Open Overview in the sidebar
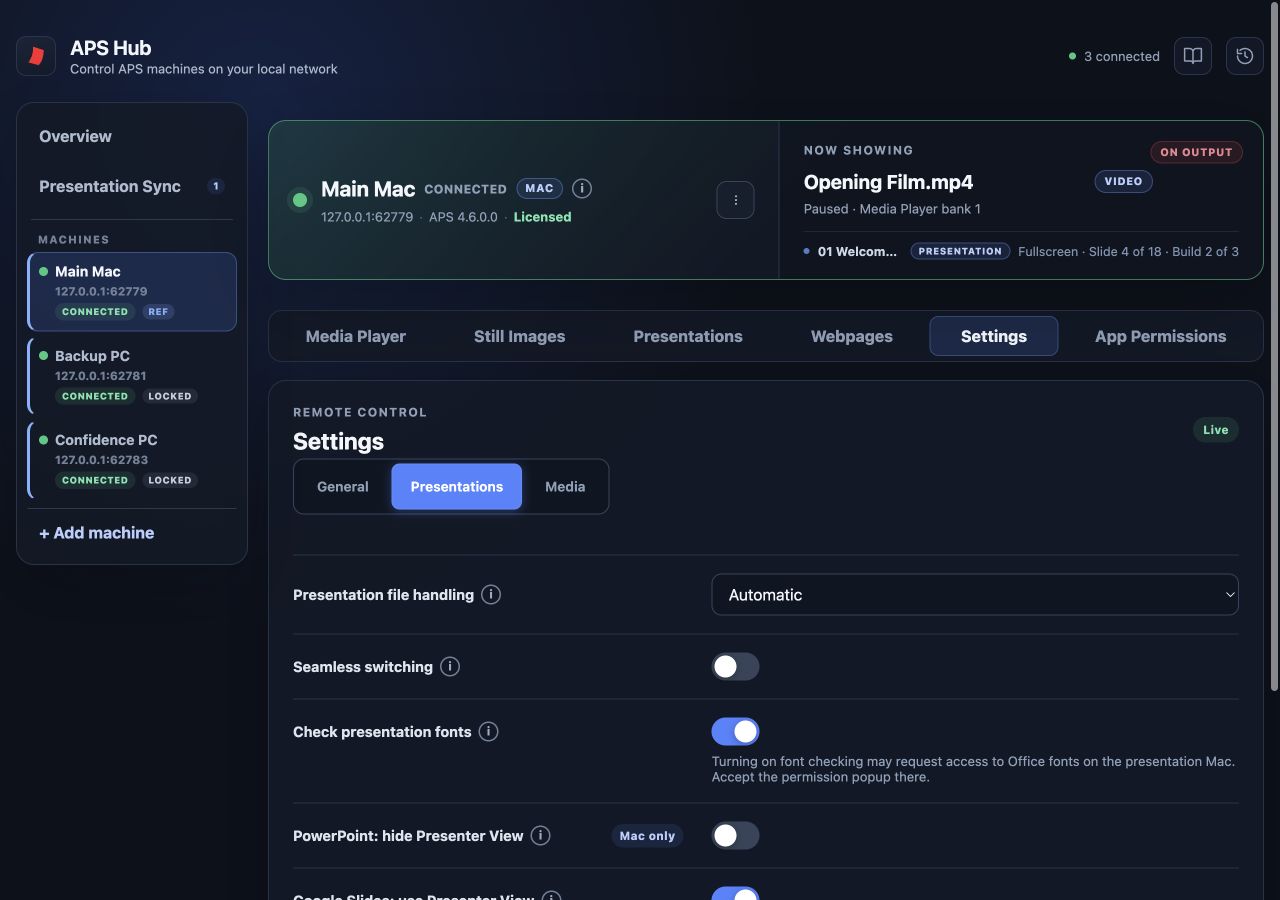The height and width of the screenshot is (900, 1280). [132, 136]
